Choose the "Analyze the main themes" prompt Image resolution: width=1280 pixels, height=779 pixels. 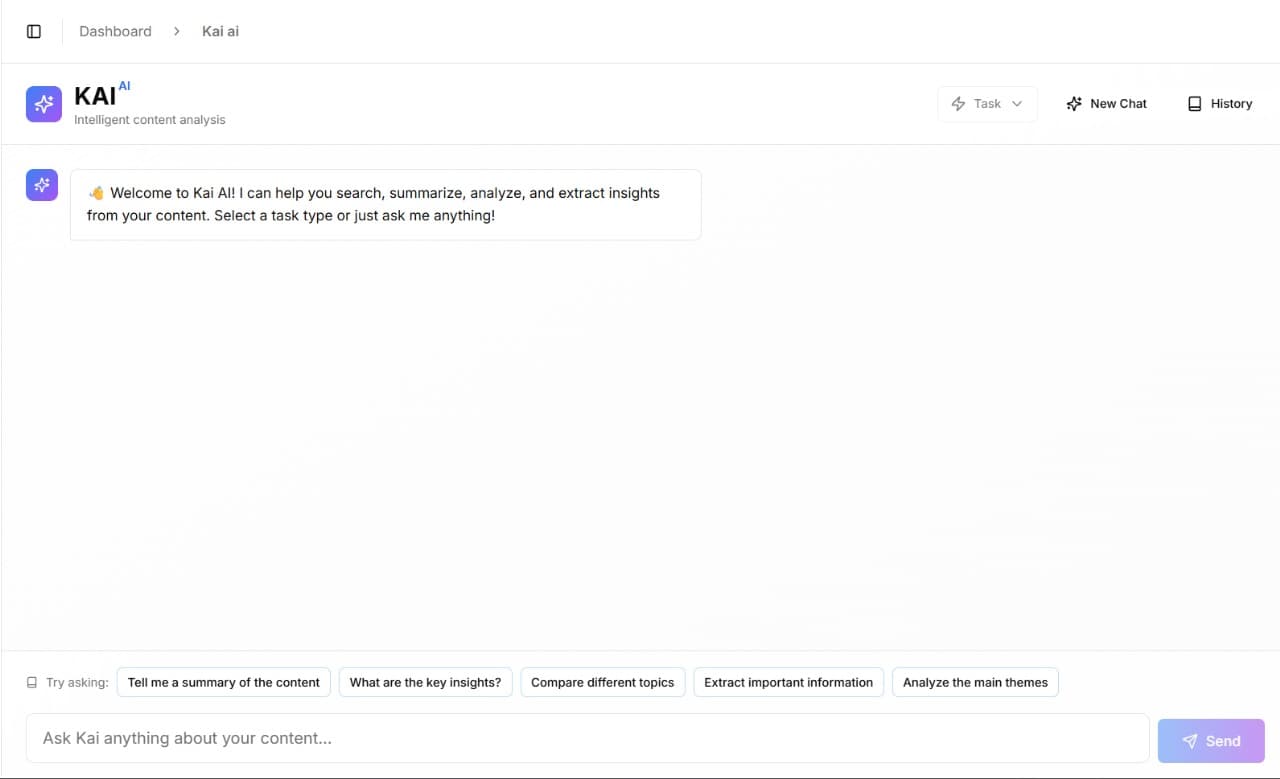(975, 683)
